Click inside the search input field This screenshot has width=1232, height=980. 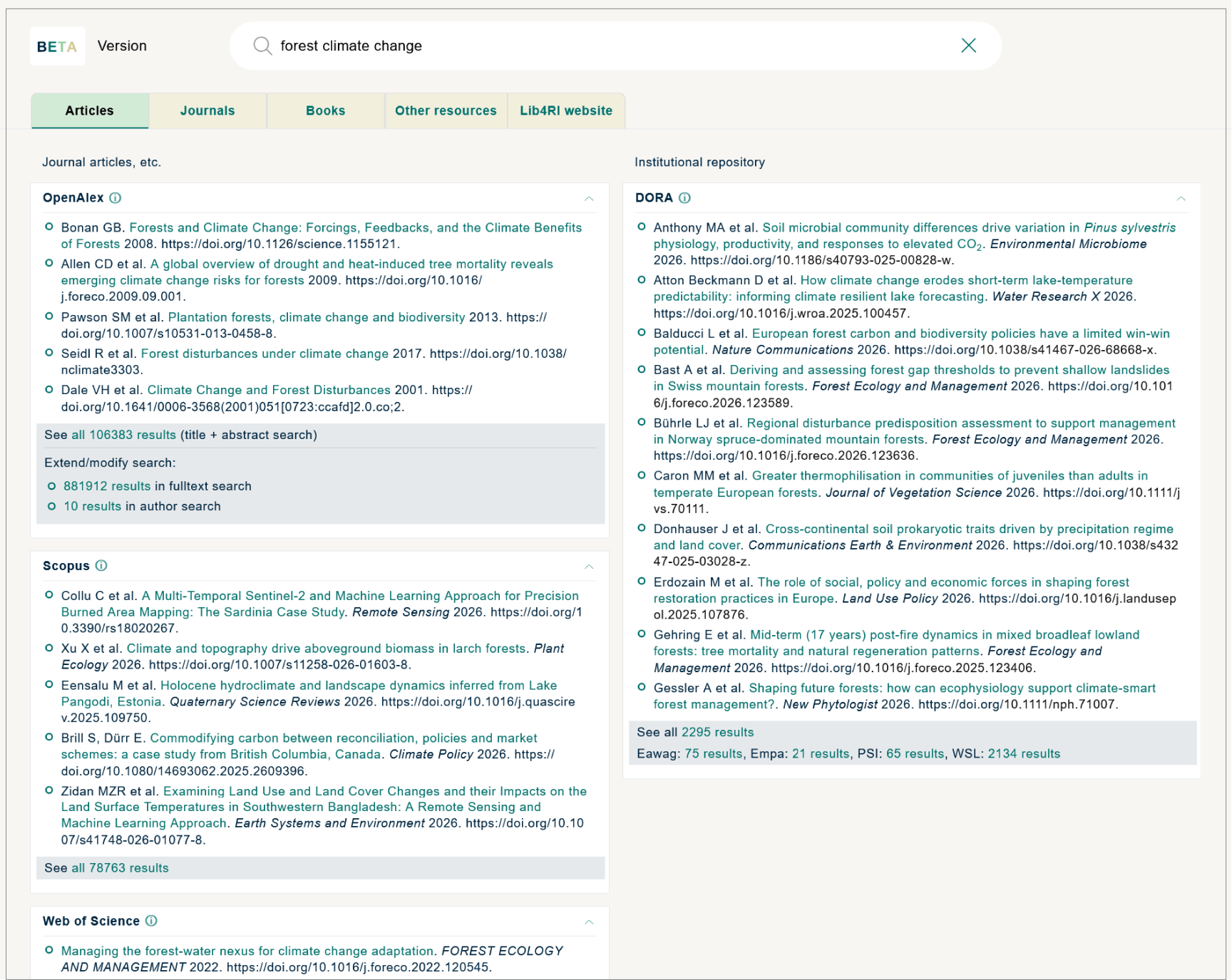pos(499,46)
